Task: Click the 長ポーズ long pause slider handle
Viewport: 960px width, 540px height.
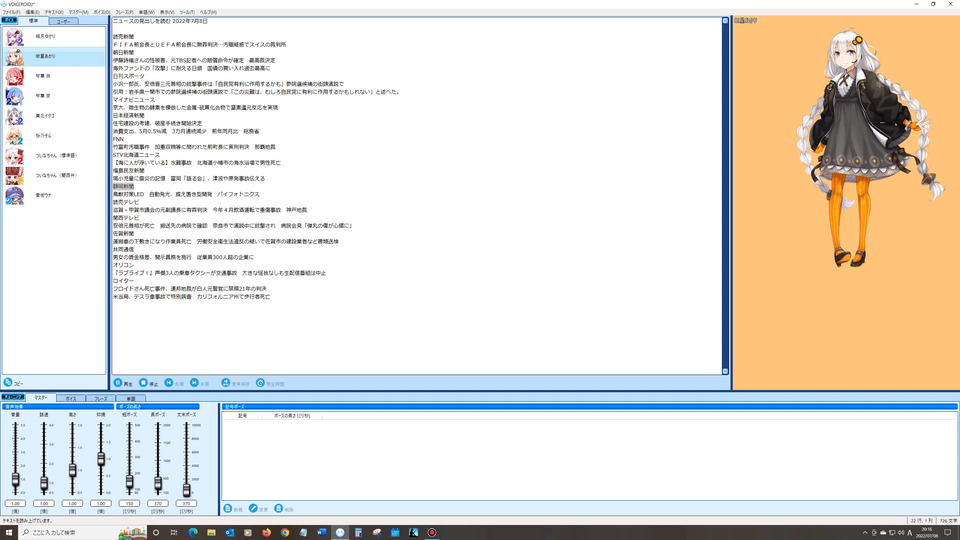Action: point(158,484)
